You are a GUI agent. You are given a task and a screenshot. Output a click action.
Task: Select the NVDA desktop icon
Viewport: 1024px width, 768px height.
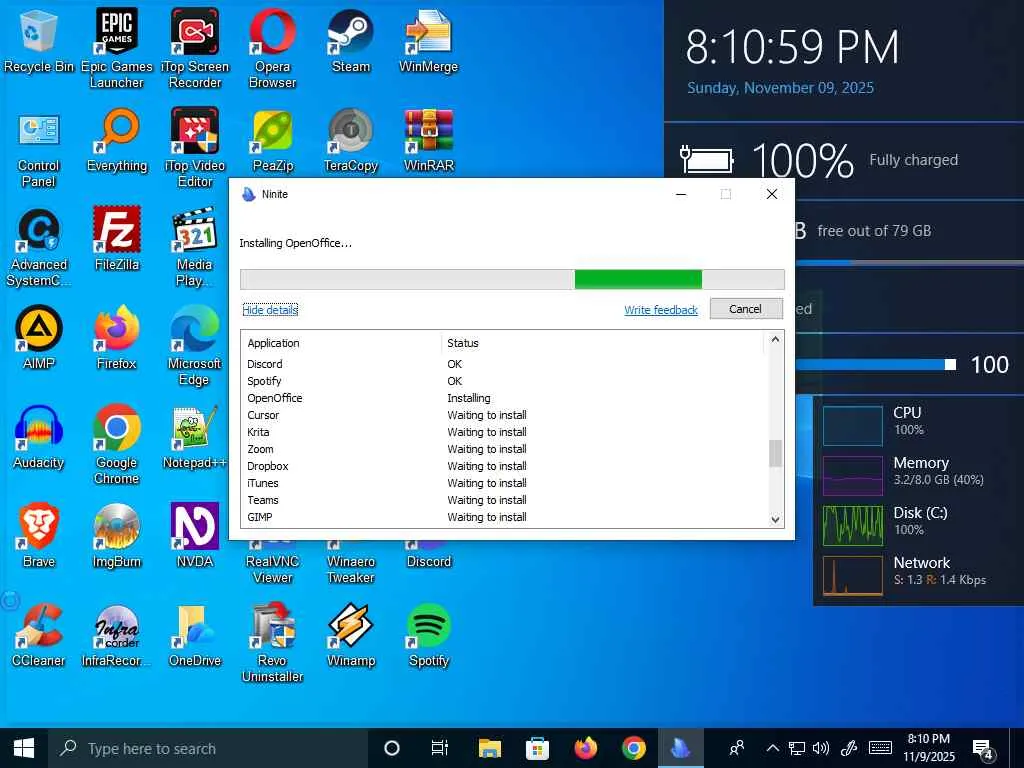click(x=195, y=536)
